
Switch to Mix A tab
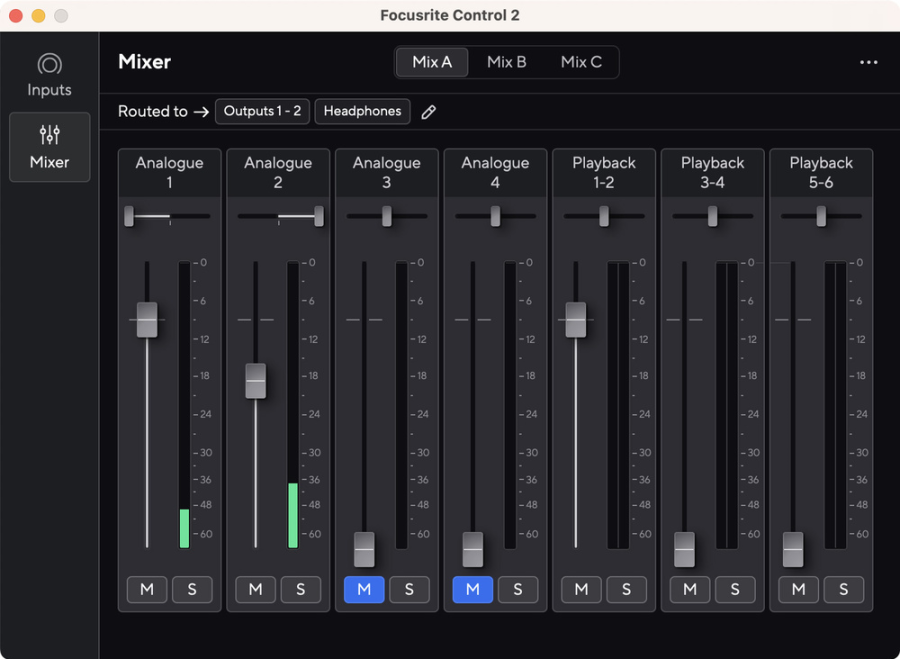pos(432,62)
